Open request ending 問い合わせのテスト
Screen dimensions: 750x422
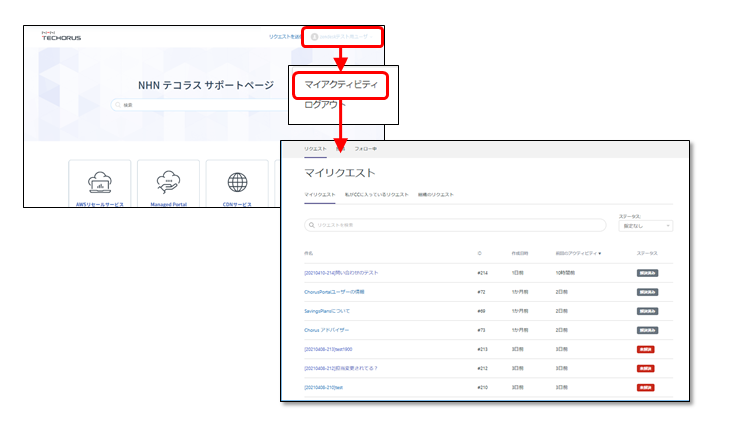[341, 273]
